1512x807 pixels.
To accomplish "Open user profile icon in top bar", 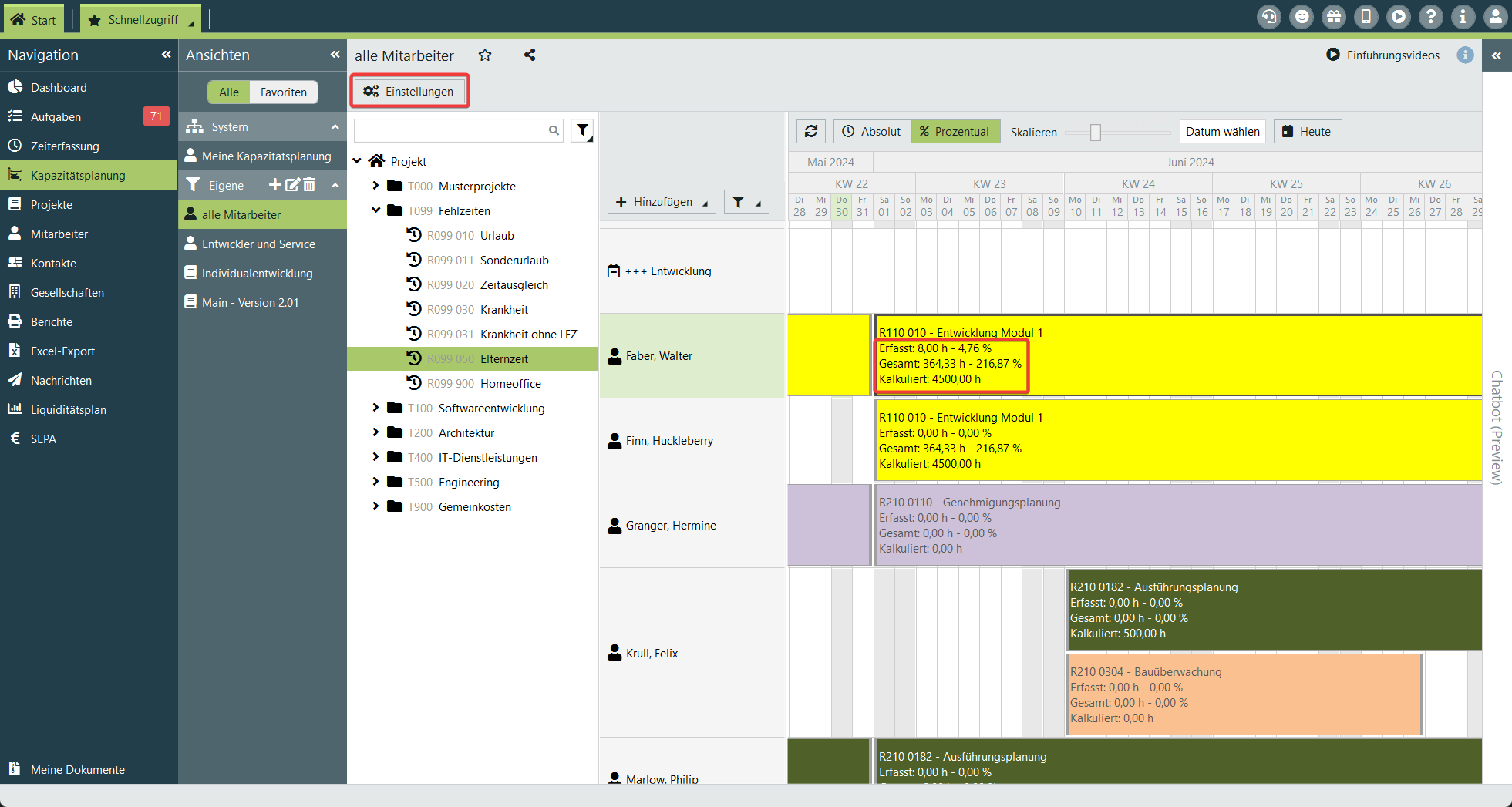I will tap(1495, 17).
